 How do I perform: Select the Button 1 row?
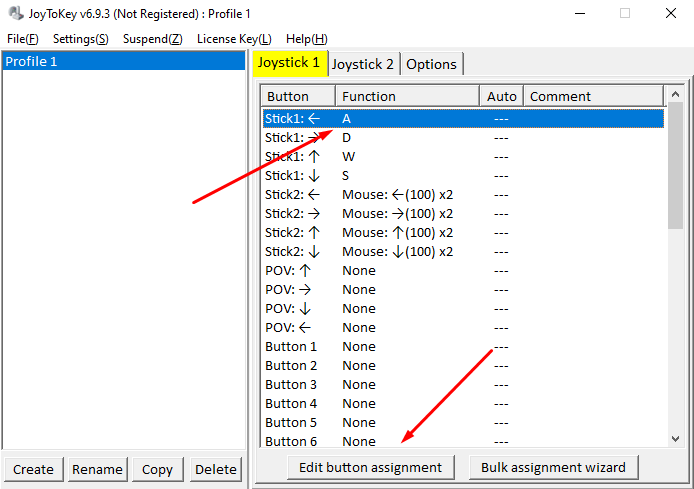click(463, 347)
